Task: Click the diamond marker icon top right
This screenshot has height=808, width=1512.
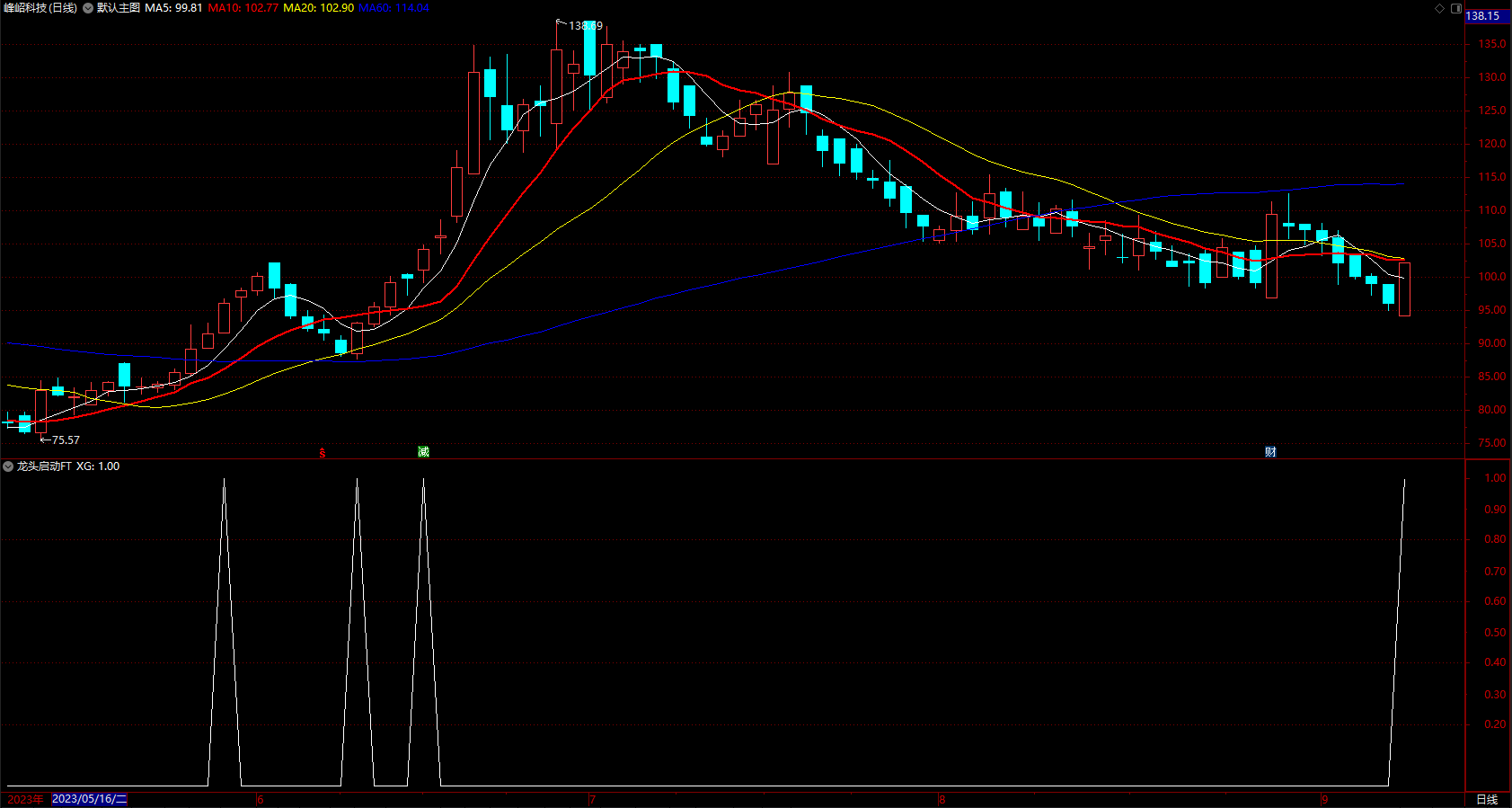Action: (1439, 8)
